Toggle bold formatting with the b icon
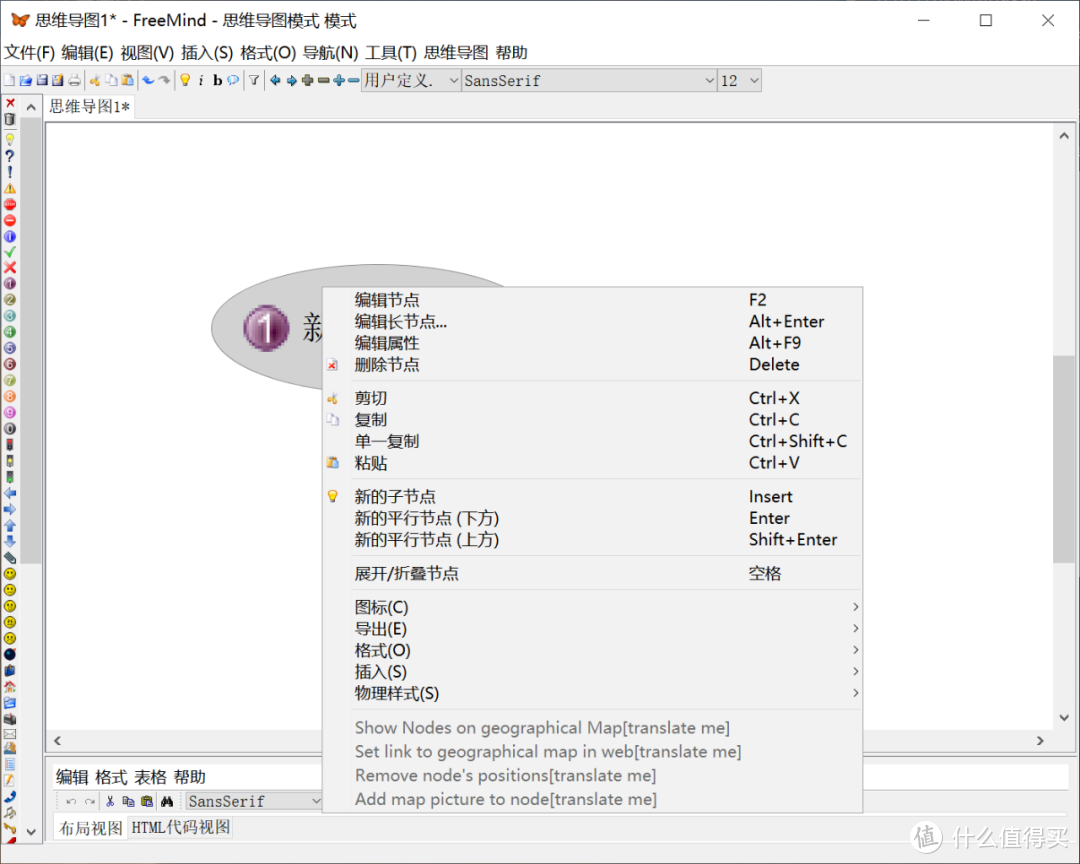 [217, 81]
